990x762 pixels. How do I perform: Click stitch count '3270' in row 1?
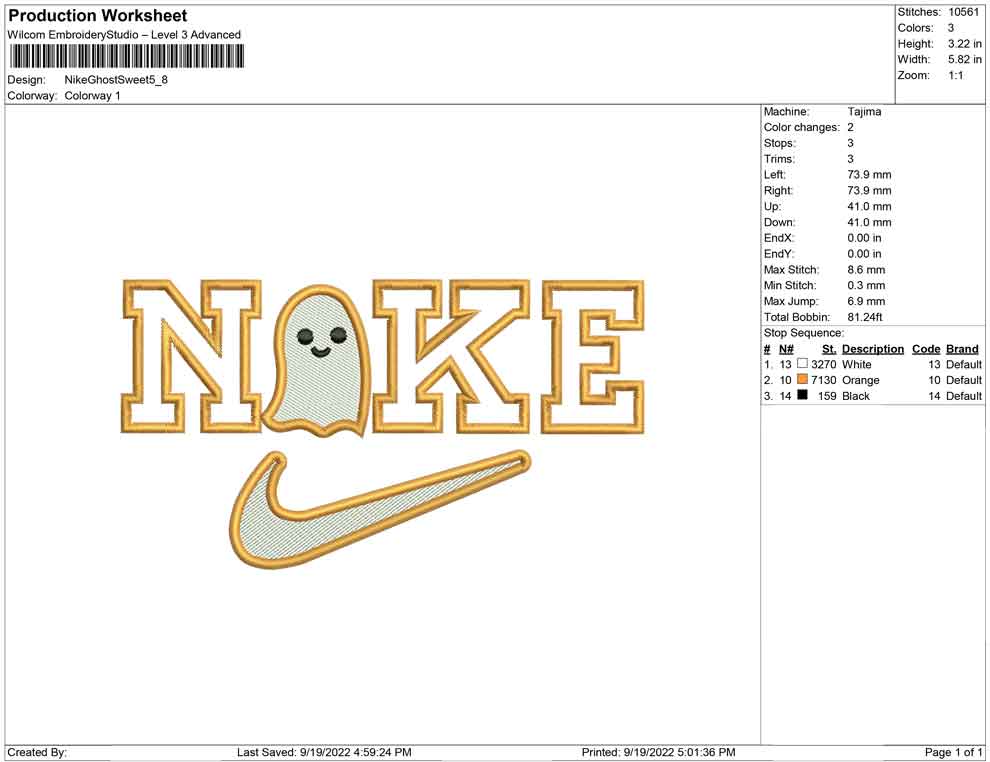[x=824, y=364]
